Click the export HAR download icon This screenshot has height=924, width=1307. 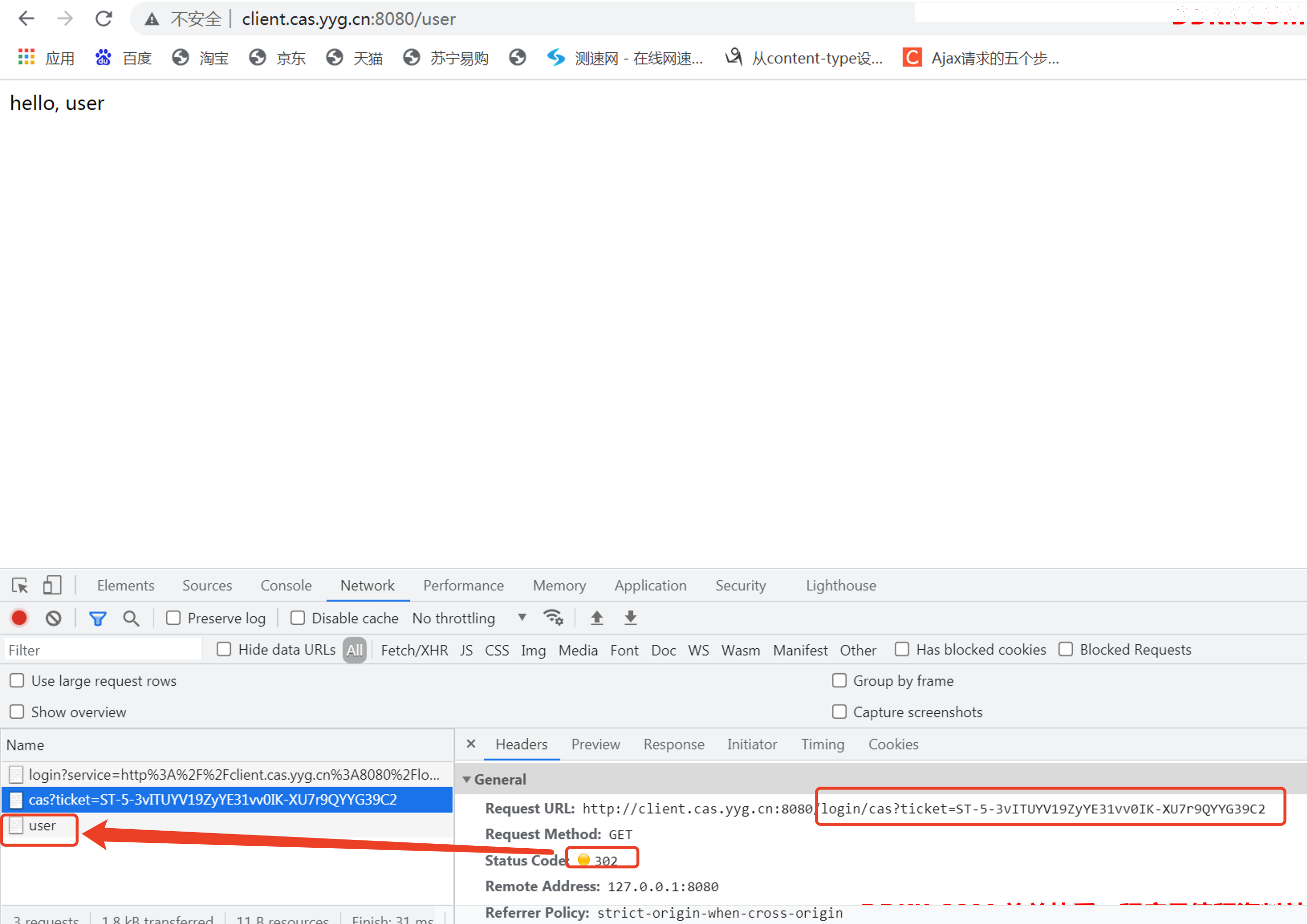[630, 617]
